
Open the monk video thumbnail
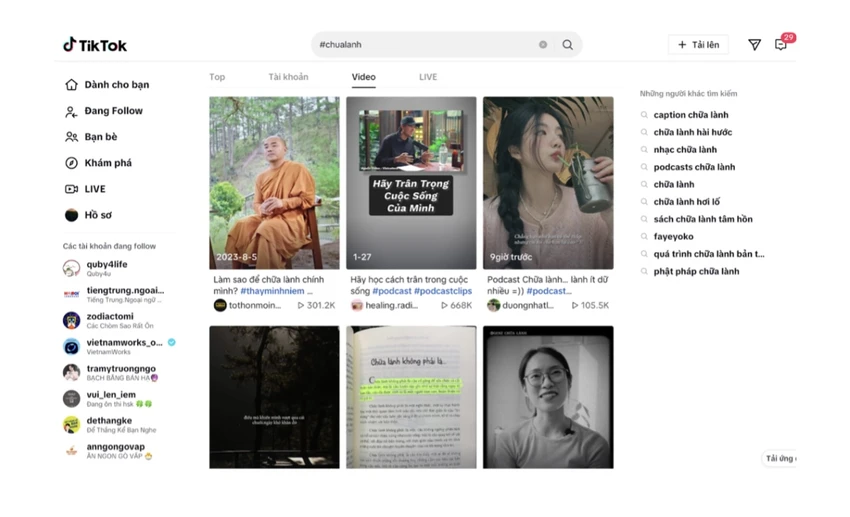(x=274, y=183)
